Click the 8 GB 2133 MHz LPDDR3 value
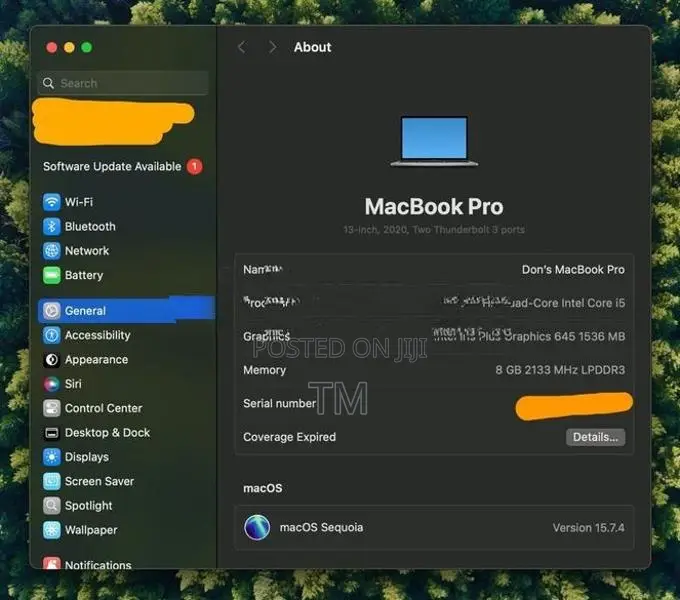Screen dimensions: 680x600 pyautogui.click(x=560, y=370)
